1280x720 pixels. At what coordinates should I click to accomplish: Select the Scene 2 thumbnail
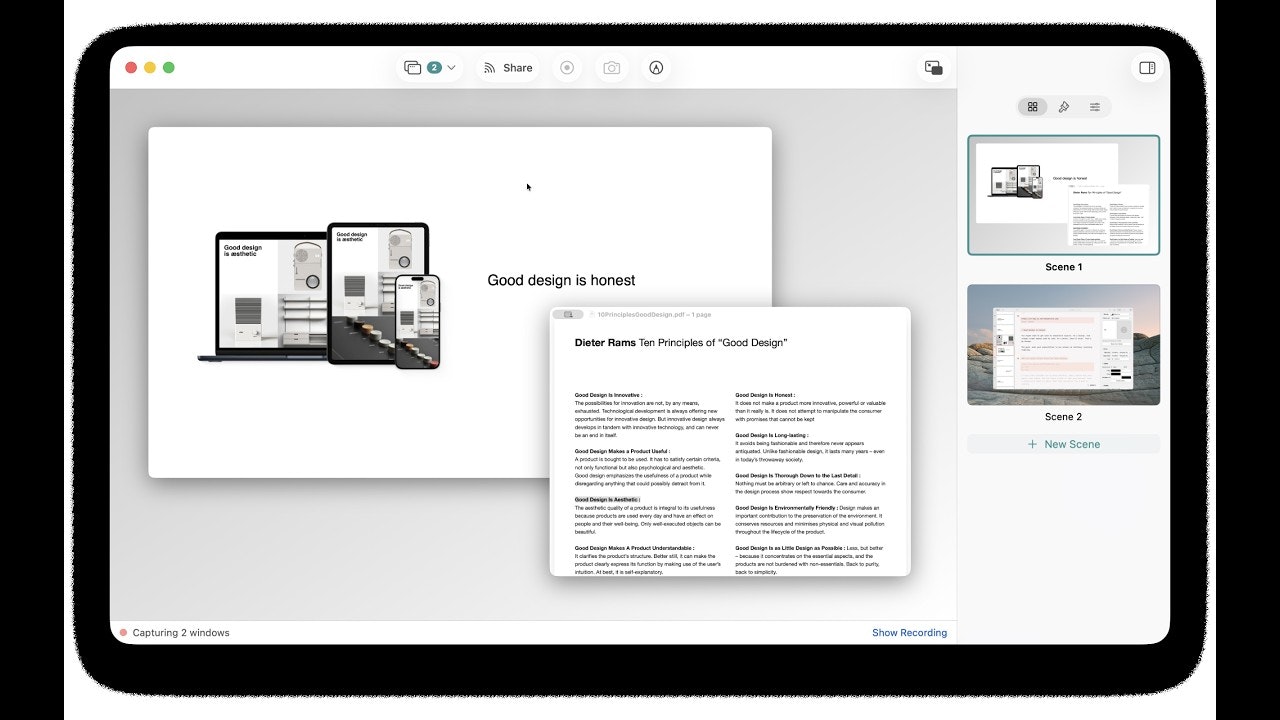1064,345
